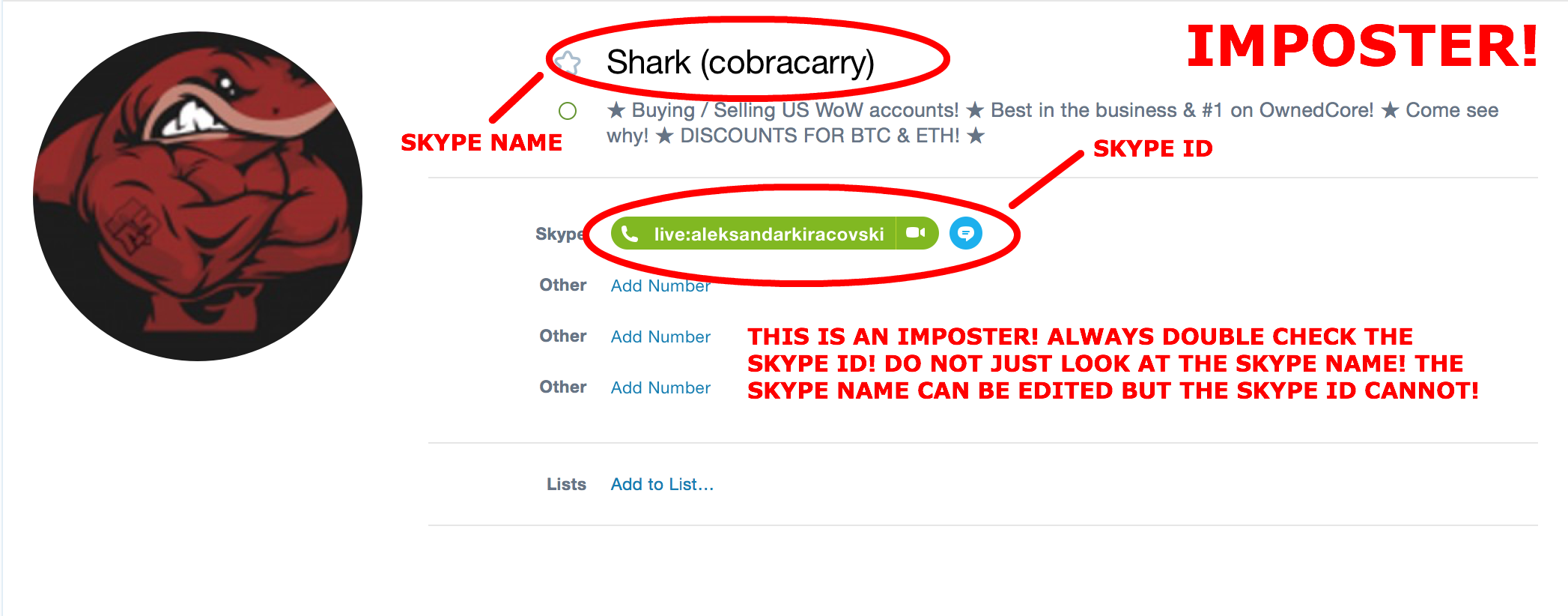
Task: Open the Add to List… dropdown
Action: 662,484
